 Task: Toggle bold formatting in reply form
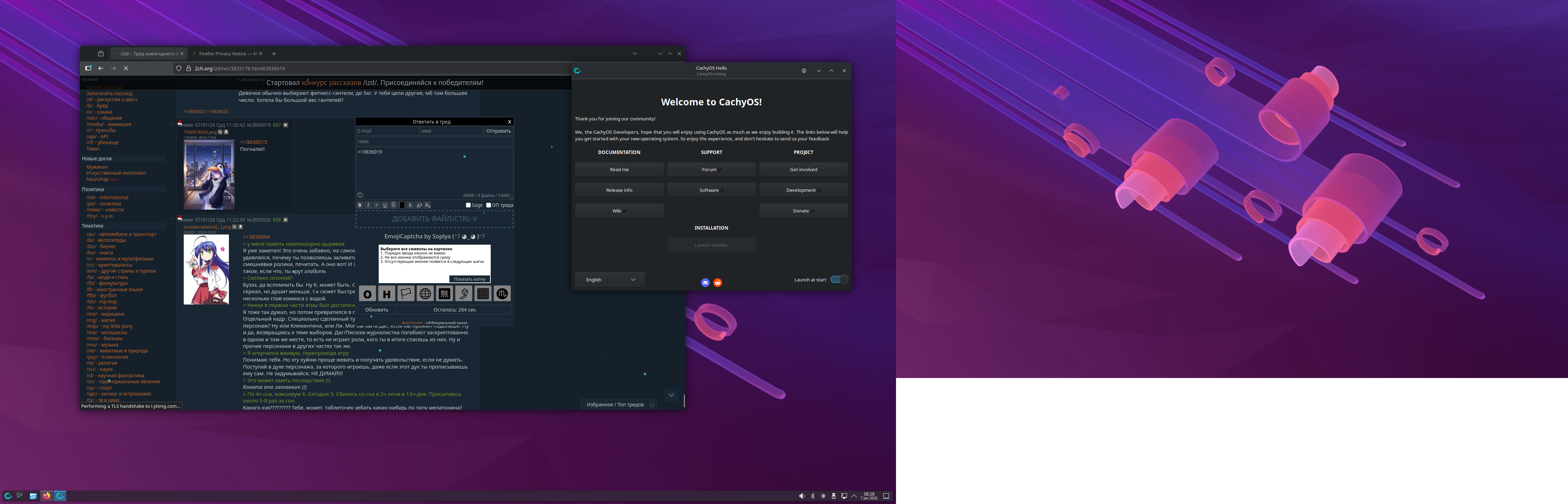[360, 205]
